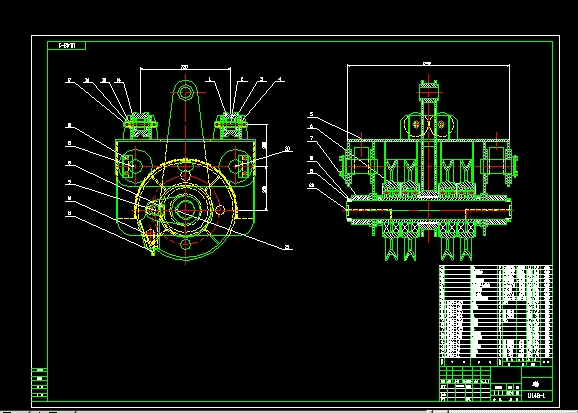Click part callout number 4
This screenshot has height=413, width=578.
click(x=280, y=79)
